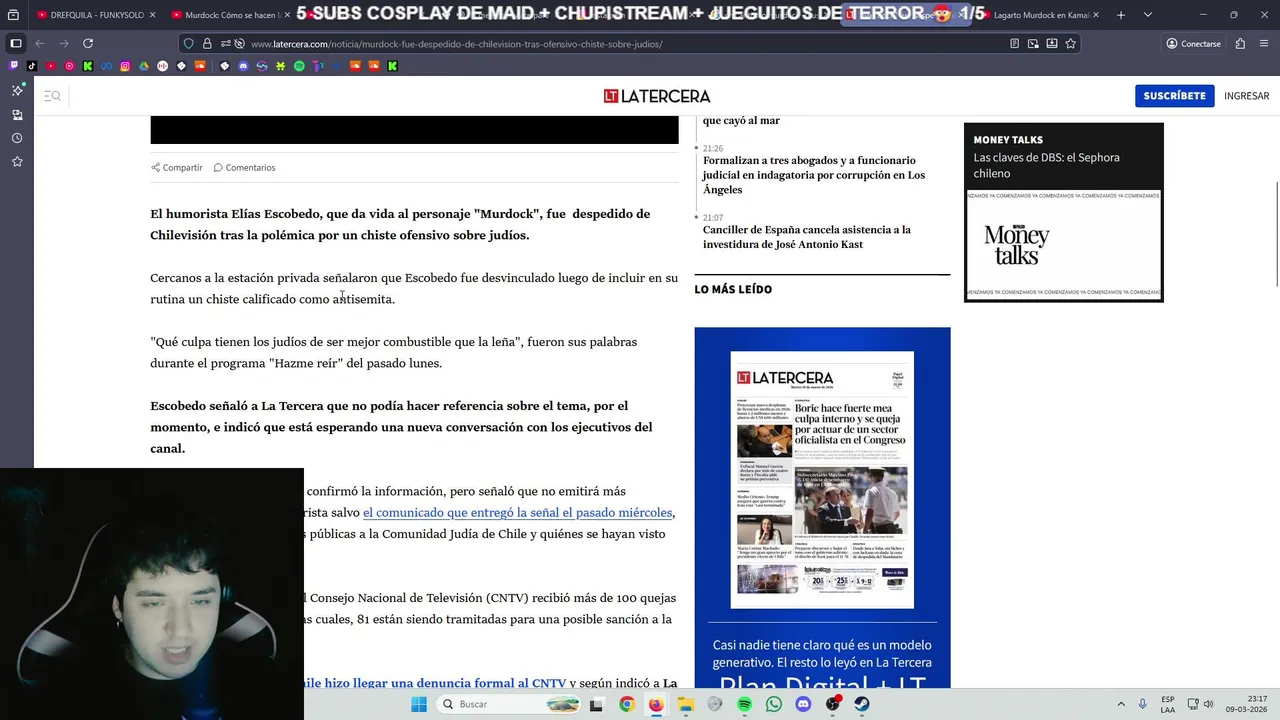
Task: Click the SUSCRÍBETE button
Action: tap(1174, 96)
